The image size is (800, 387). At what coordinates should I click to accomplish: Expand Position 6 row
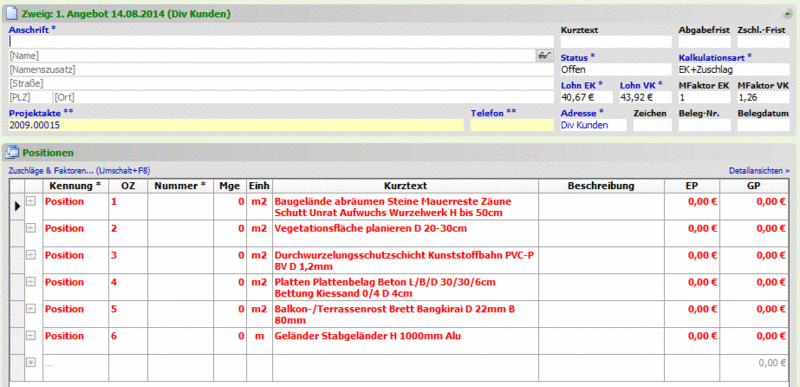point(31,336)
